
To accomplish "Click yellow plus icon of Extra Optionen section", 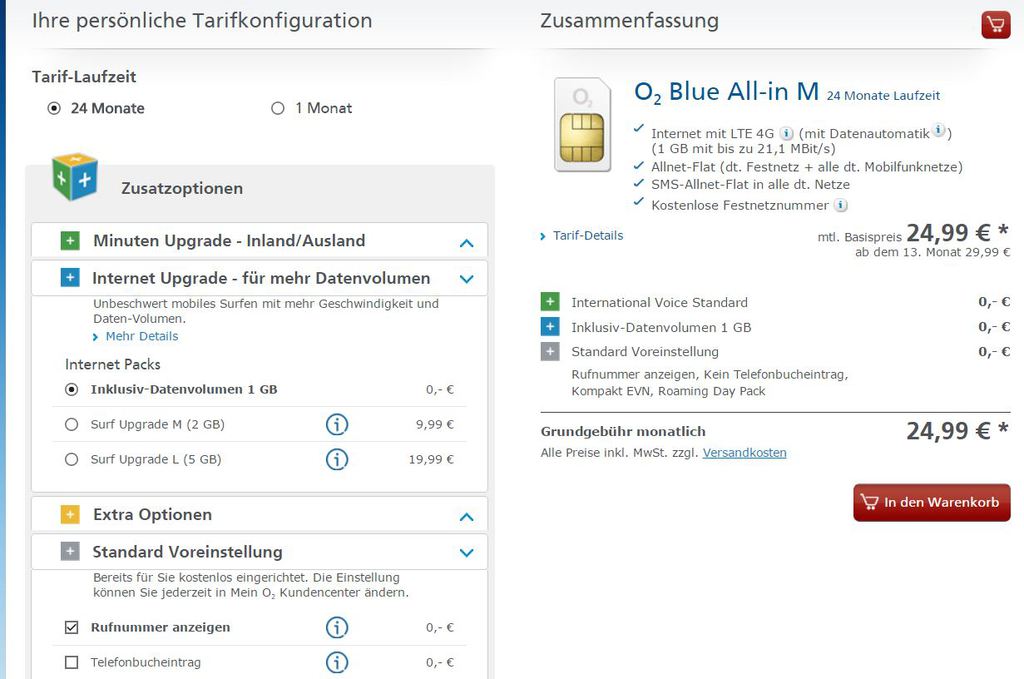I will point(70,514).
